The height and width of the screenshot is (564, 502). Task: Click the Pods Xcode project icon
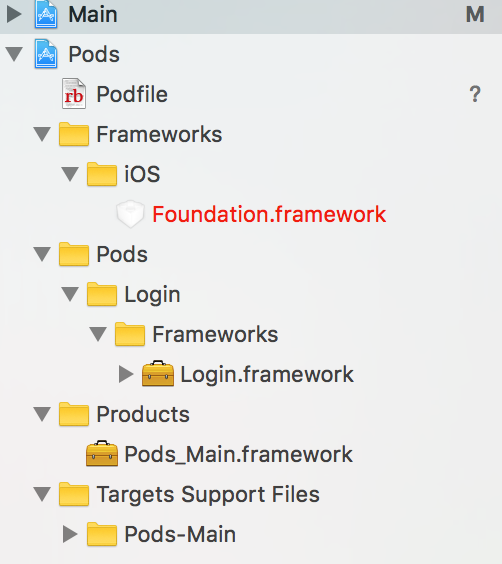[46, 54]
